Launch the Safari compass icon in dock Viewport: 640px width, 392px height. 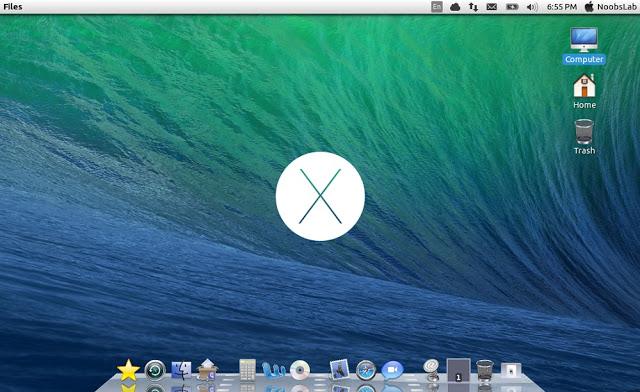pos(366,371)
